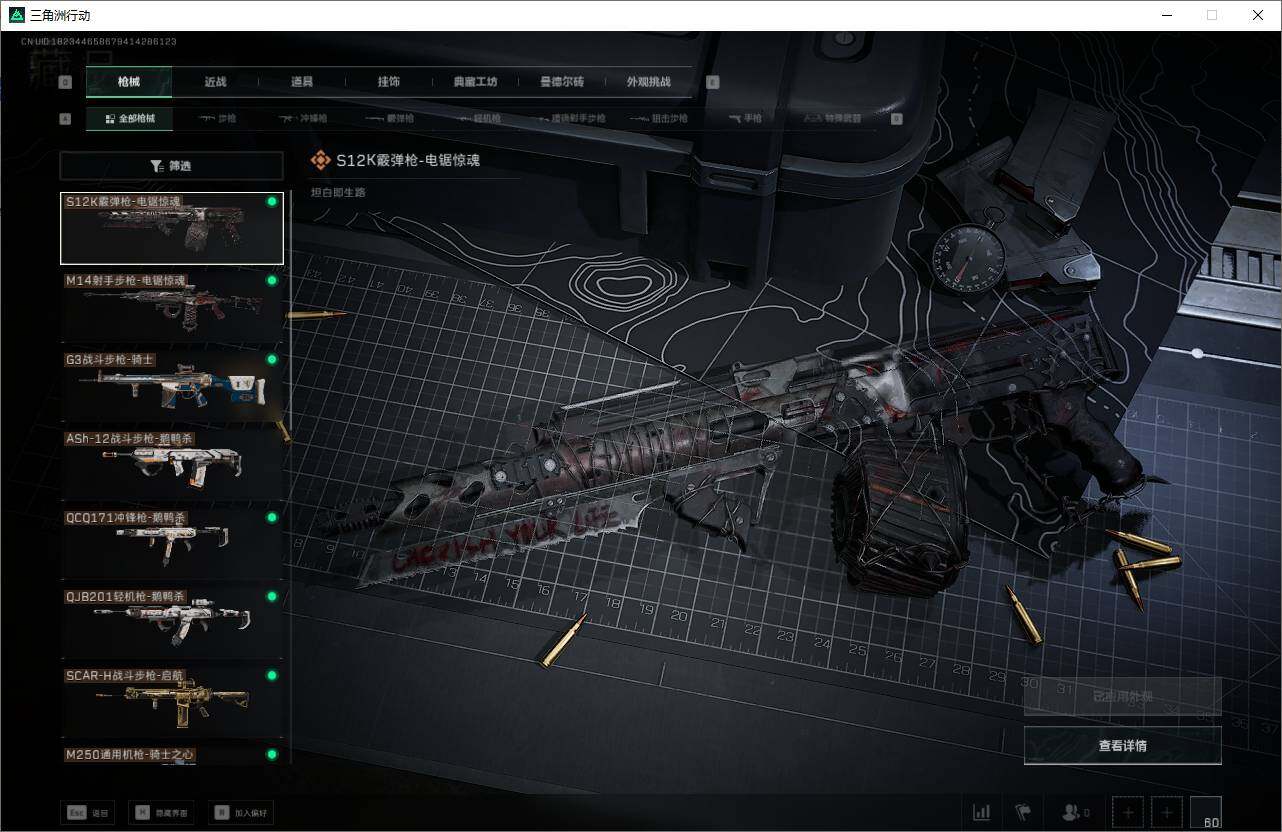Click the flag icon in bottom bar
The image size is (1282, 832).
(1023, 812)
